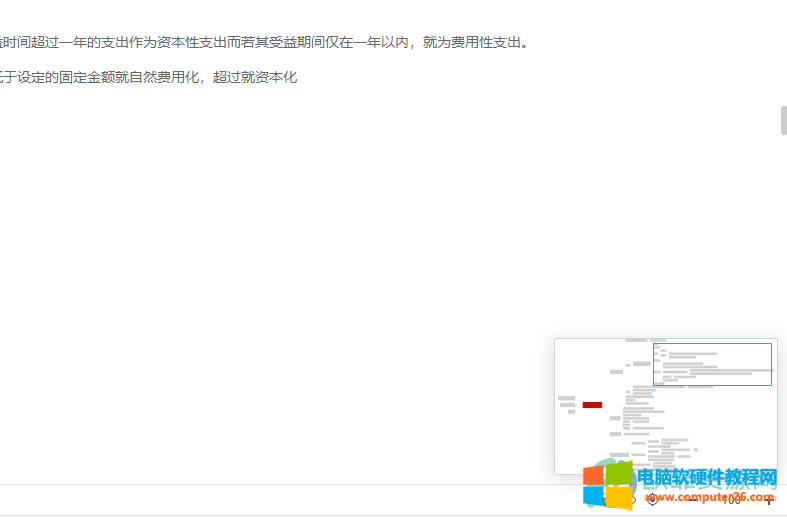Click the green viewport box in minimap
The width and height of the screenshot is (787, 517).
coord(712,364)
